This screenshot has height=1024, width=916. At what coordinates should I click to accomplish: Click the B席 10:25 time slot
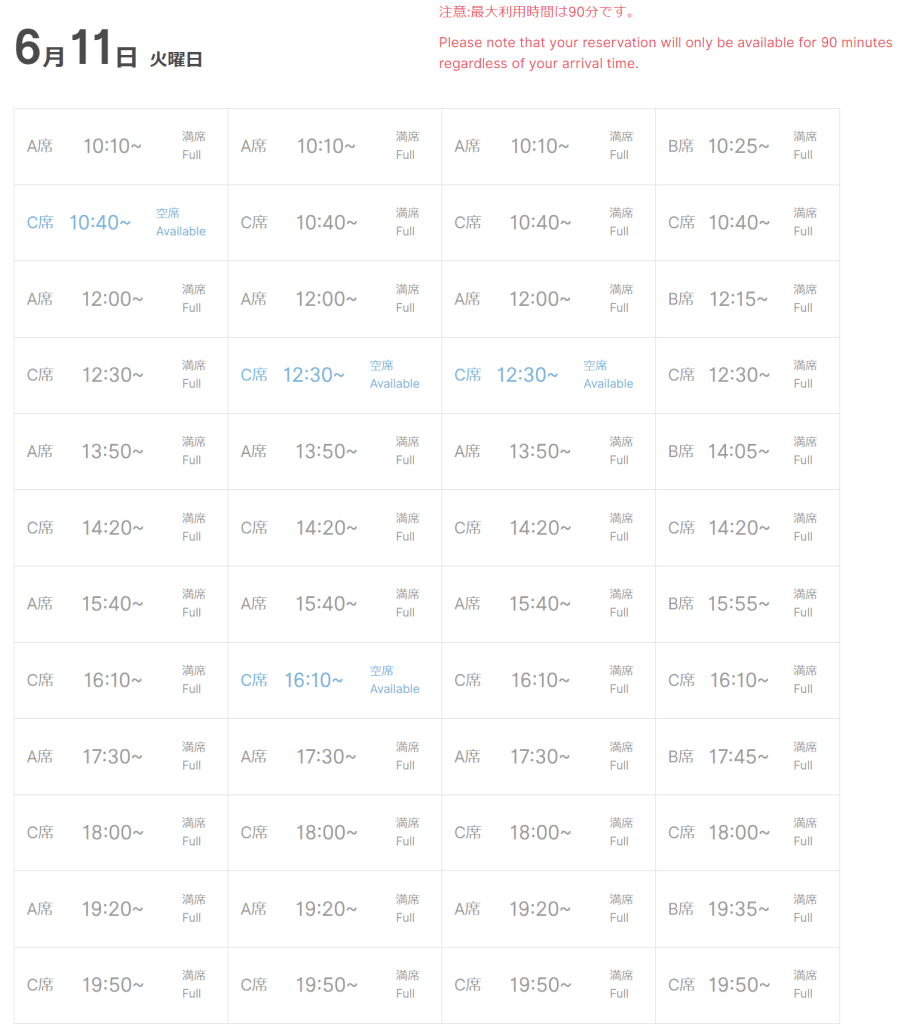point(738,146)
